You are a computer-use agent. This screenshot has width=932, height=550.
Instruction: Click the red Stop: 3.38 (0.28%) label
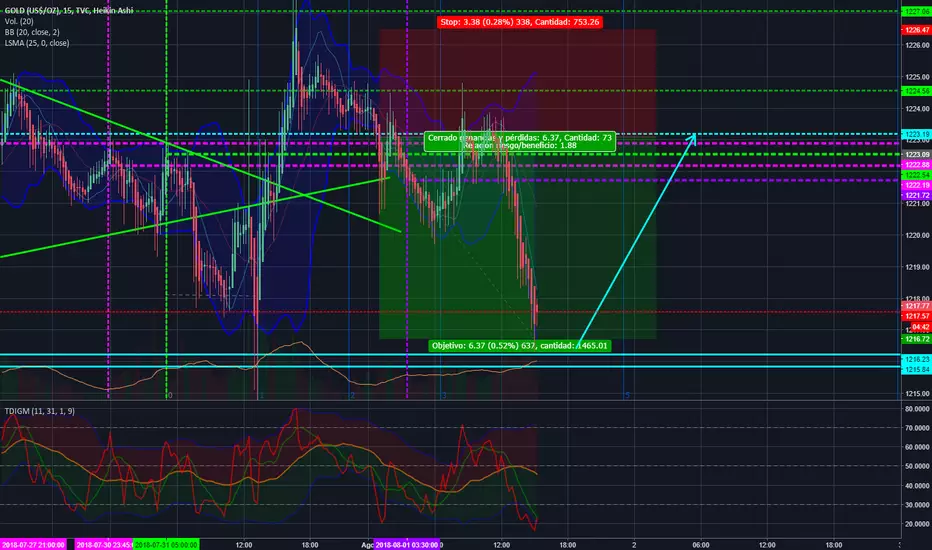(x=519, y=22)
